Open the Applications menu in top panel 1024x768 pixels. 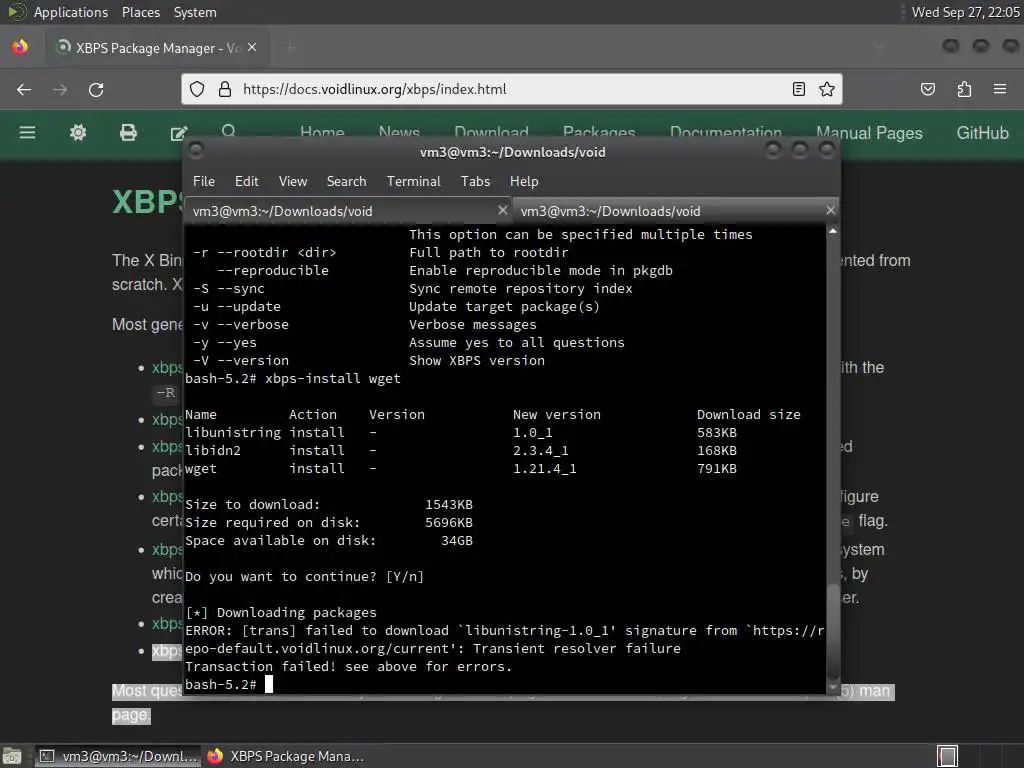pyautogui.click(x=71, y=12)
